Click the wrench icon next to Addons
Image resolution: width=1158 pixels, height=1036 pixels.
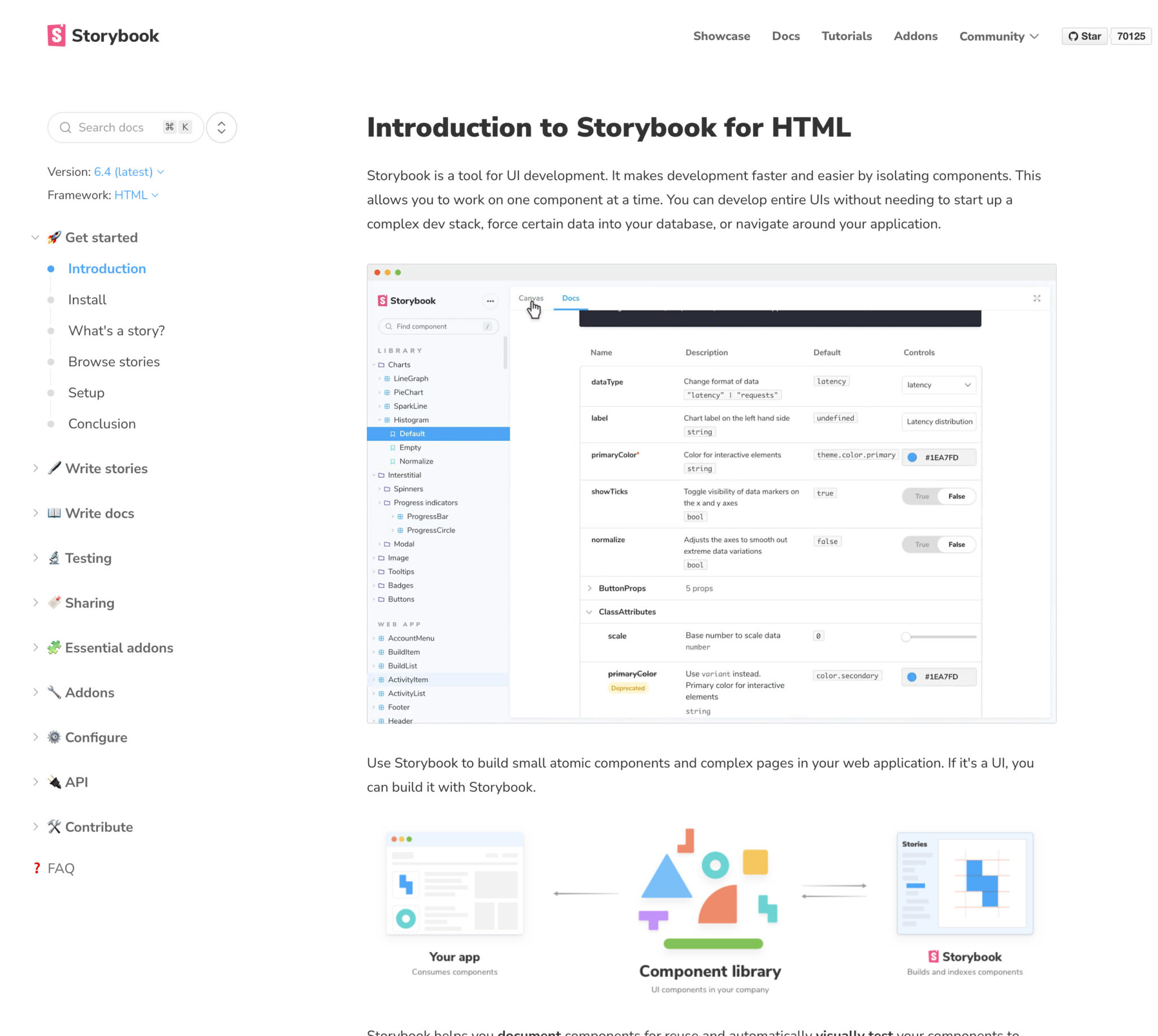pos(54,692)
